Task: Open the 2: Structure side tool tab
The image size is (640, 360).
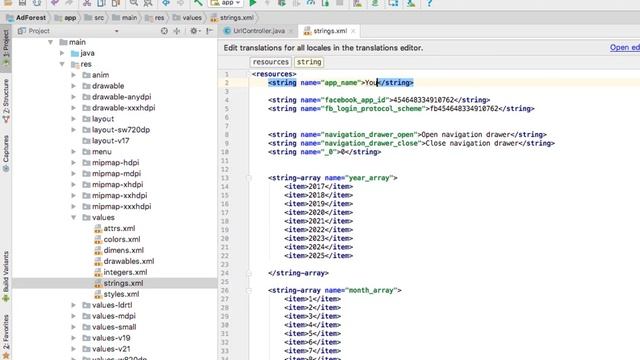Action: [6, 101]
